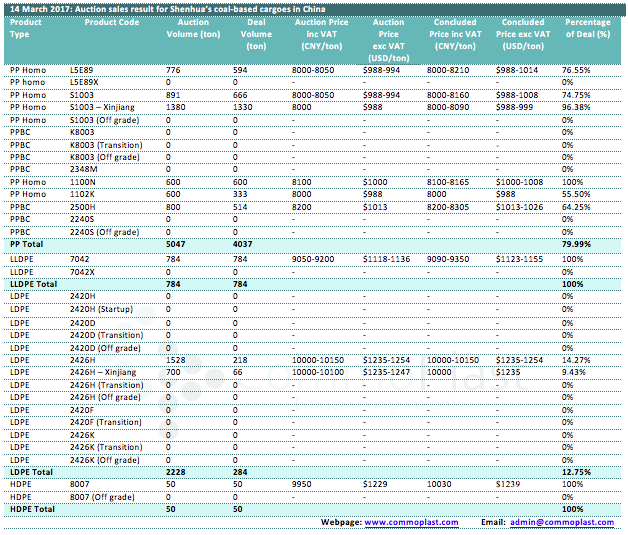628x535 pixels.
Task: Click the LDPE Total row label
Action: pyautogui.click(x=30, y=472)
